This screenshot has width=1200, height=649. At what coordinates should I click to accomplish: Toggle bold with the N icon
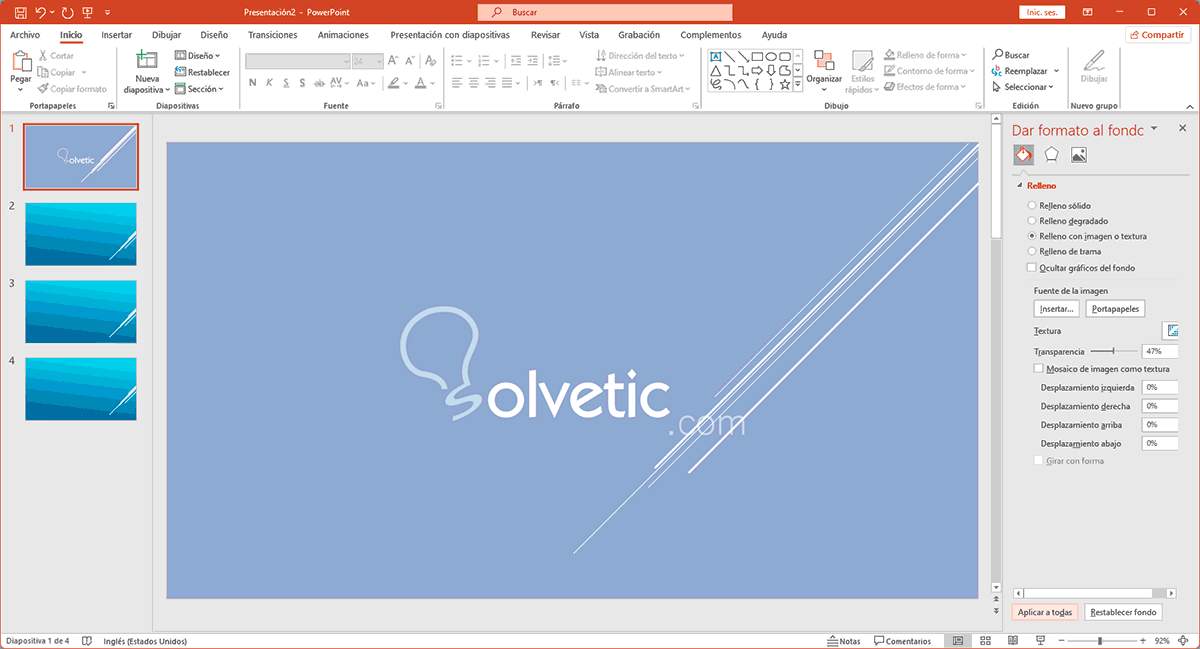coord(254,83)
